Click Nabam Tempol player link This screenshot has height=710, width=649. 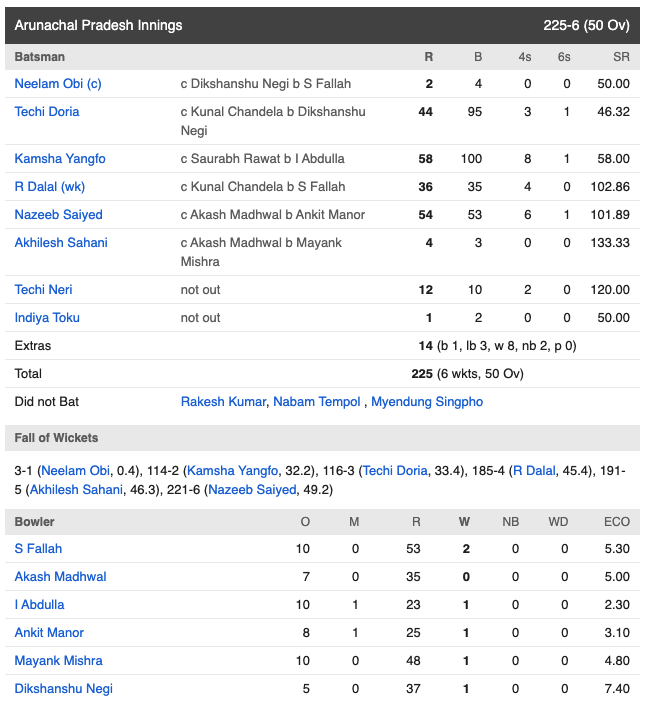tap(317, 402)
